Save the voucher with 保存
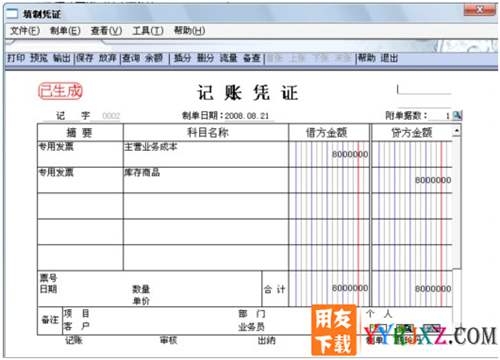The image size is (500, 360). 85,58
